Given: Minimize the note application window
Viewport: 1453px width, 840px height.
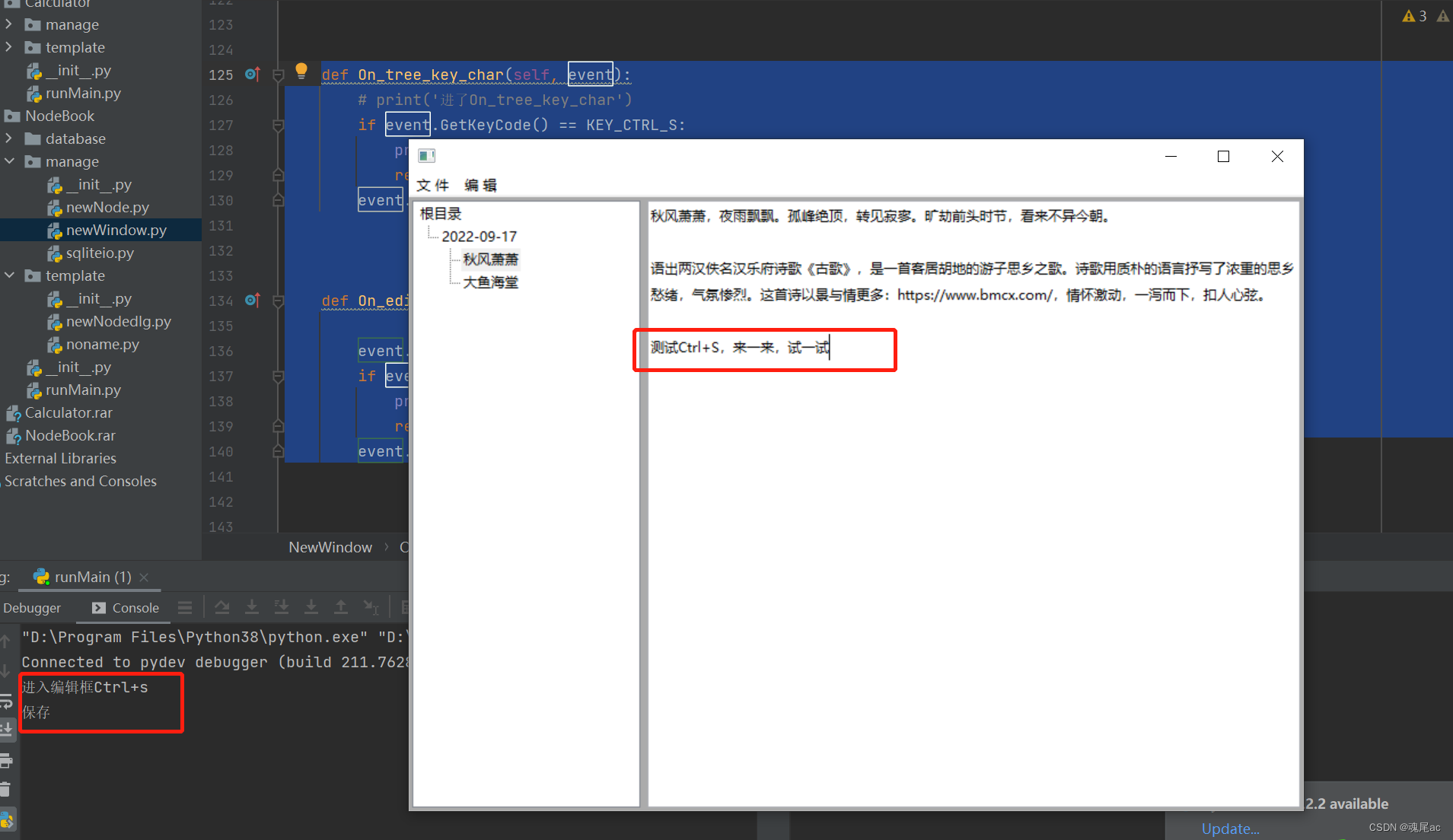Looking at the screenshot, I should [x=1171, y=157].
